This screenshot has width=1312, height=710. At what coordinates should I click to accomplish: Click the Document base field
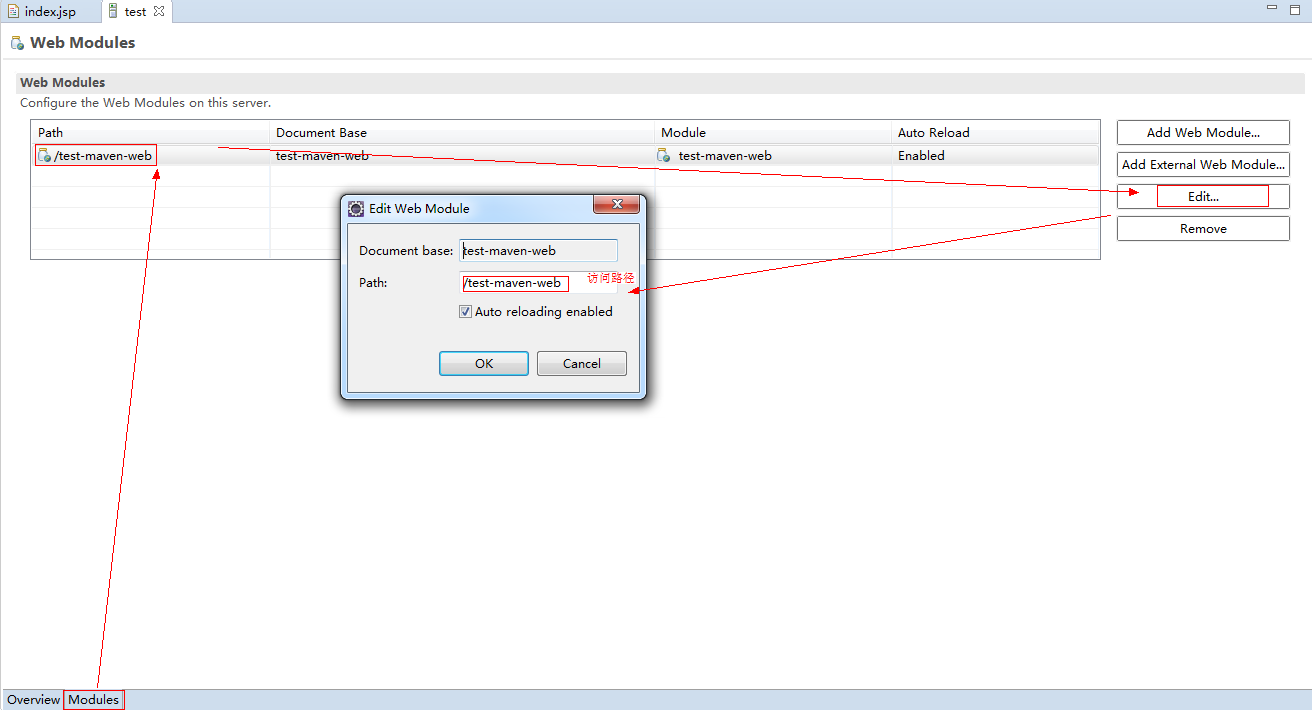click(x=538, y=251)
